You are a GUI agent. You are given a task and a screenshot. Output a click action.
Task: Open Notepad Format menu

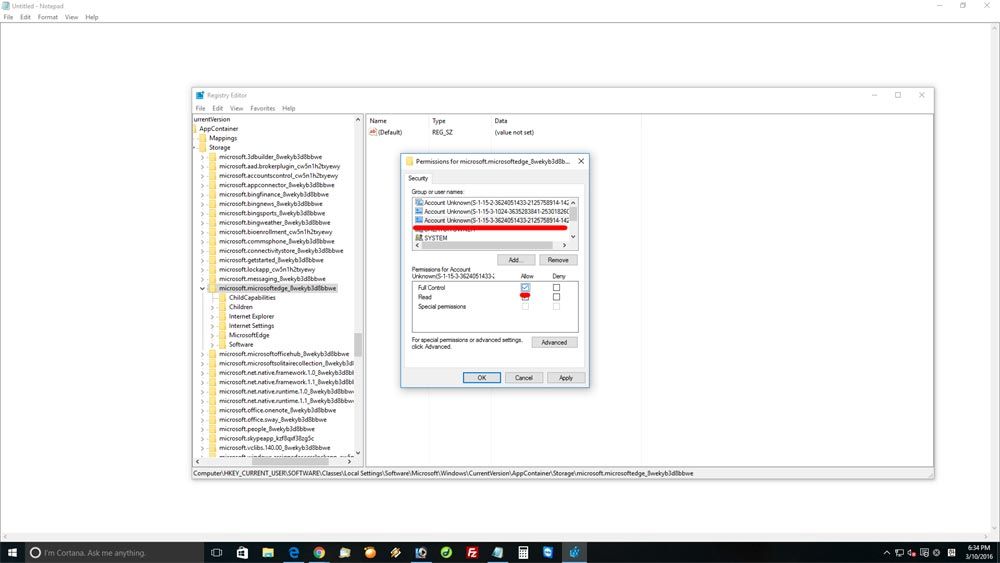click(x=48, y=17)
